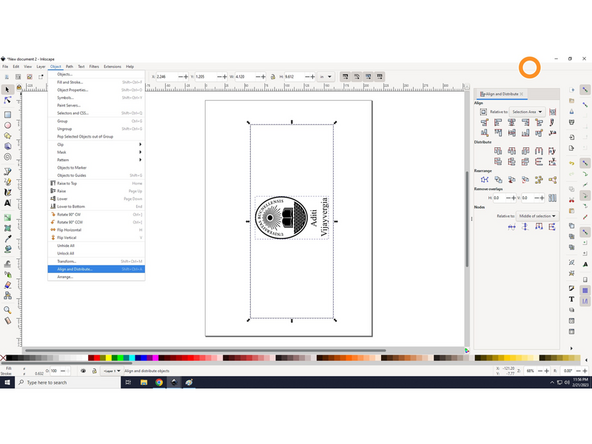
Task: Click the Remove overlaps apply icon
Action: 552,197
